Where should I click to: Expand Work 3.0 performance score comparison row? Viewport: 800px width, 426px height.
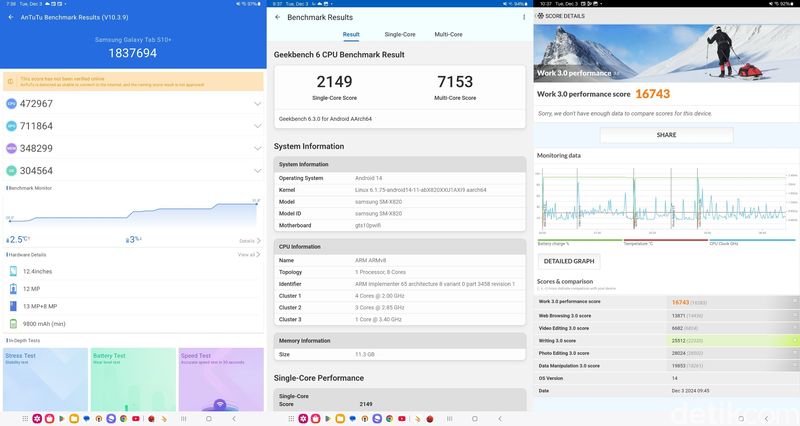click(795, 302)
